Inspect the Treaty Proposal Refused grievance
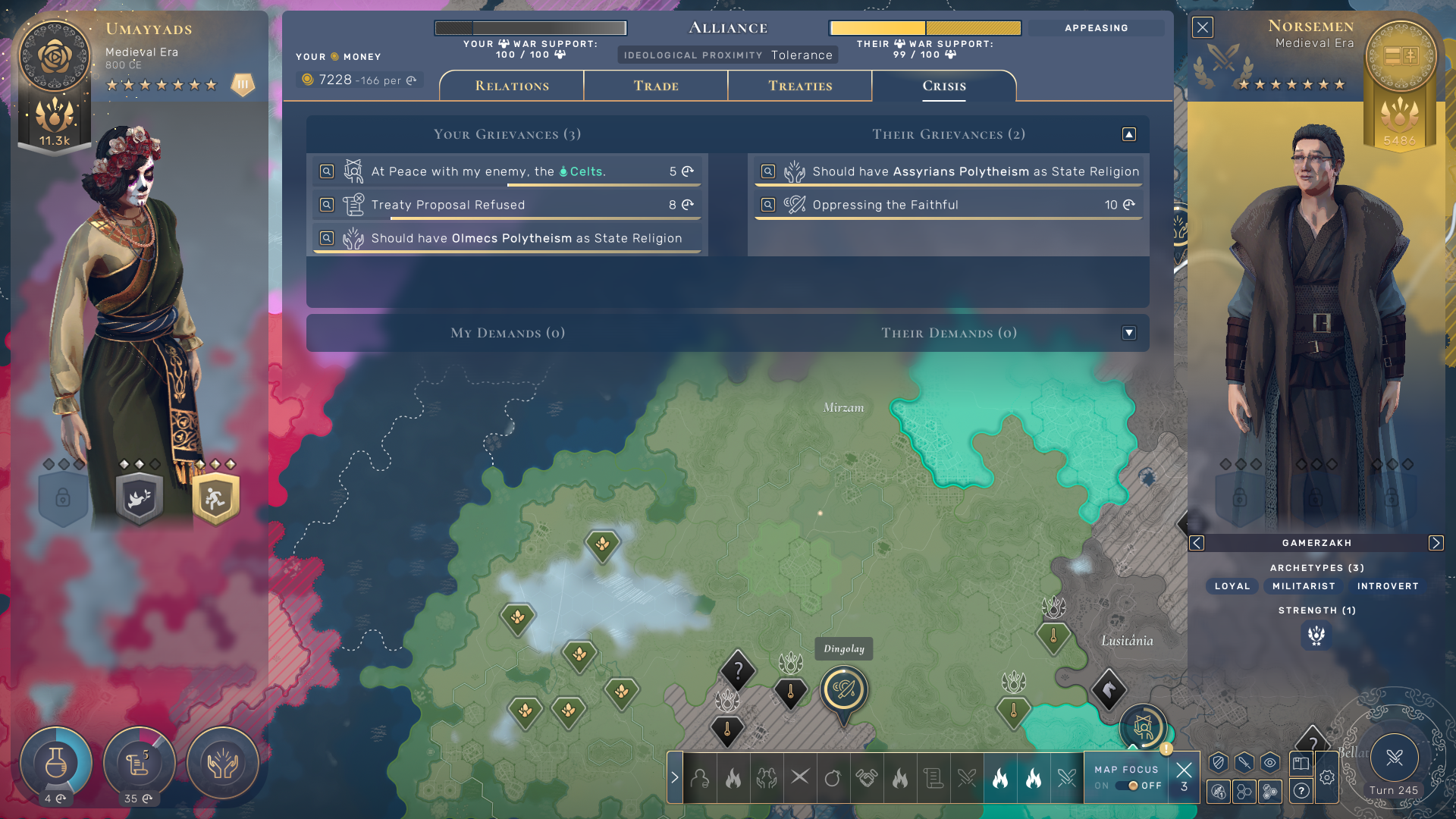 327,205
